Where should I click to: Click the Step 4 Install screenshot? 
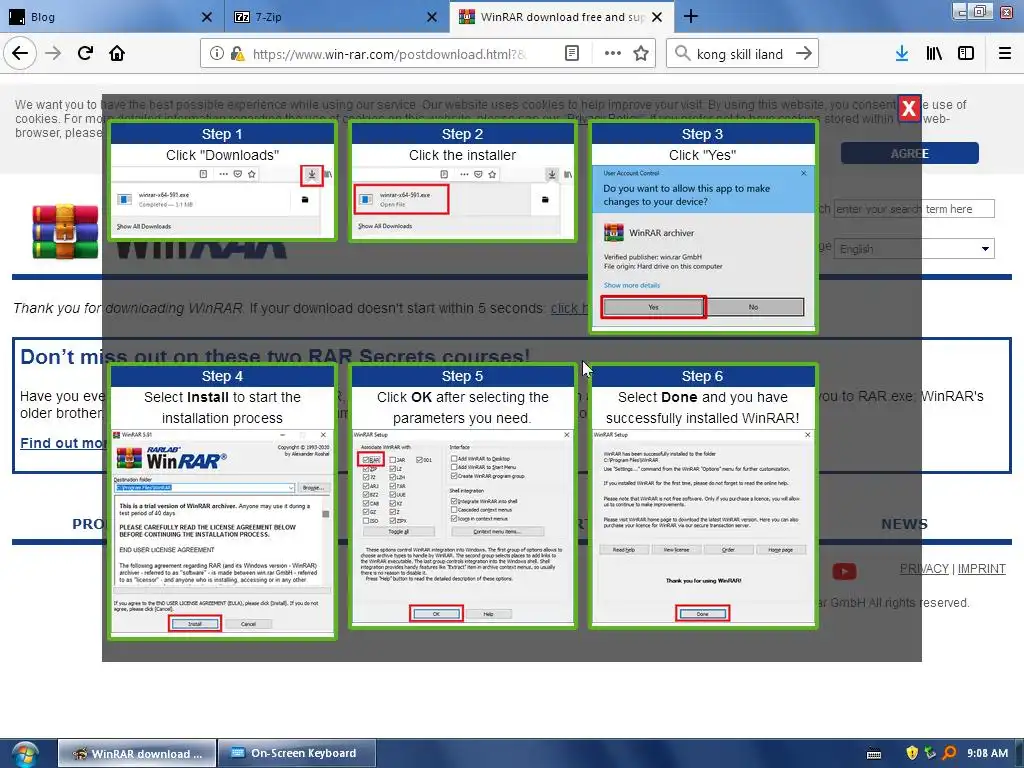(222, 501)
